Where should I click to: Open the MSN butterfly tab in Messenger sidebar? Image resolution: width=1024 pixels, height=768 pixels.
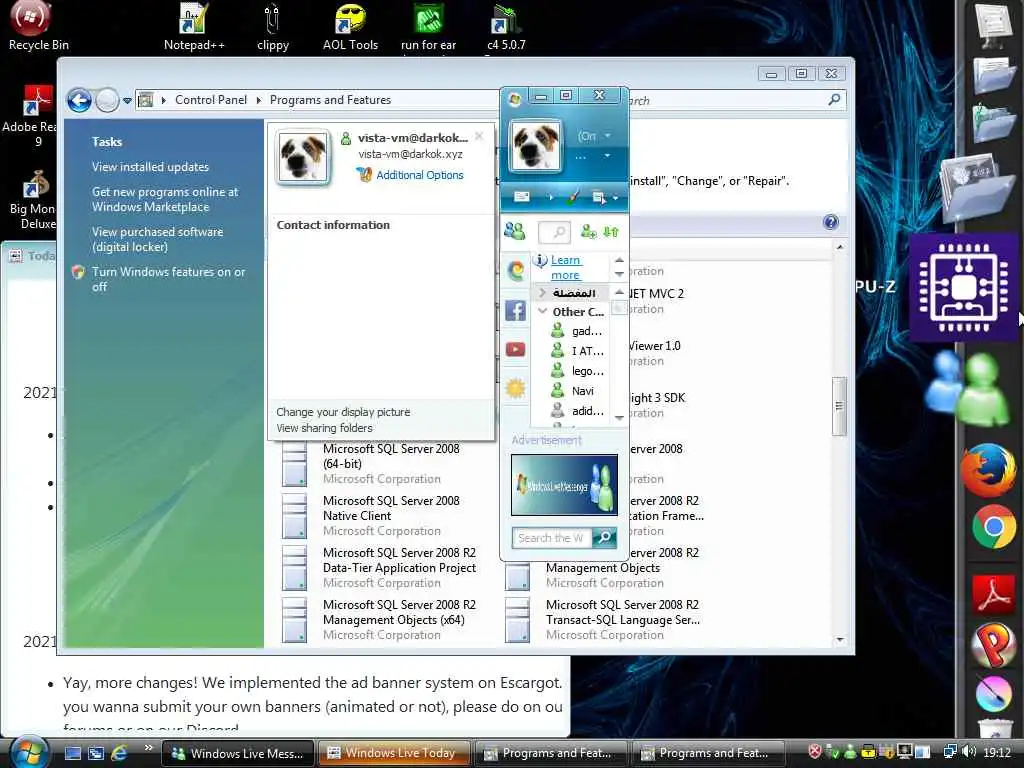tap(515, 270)
